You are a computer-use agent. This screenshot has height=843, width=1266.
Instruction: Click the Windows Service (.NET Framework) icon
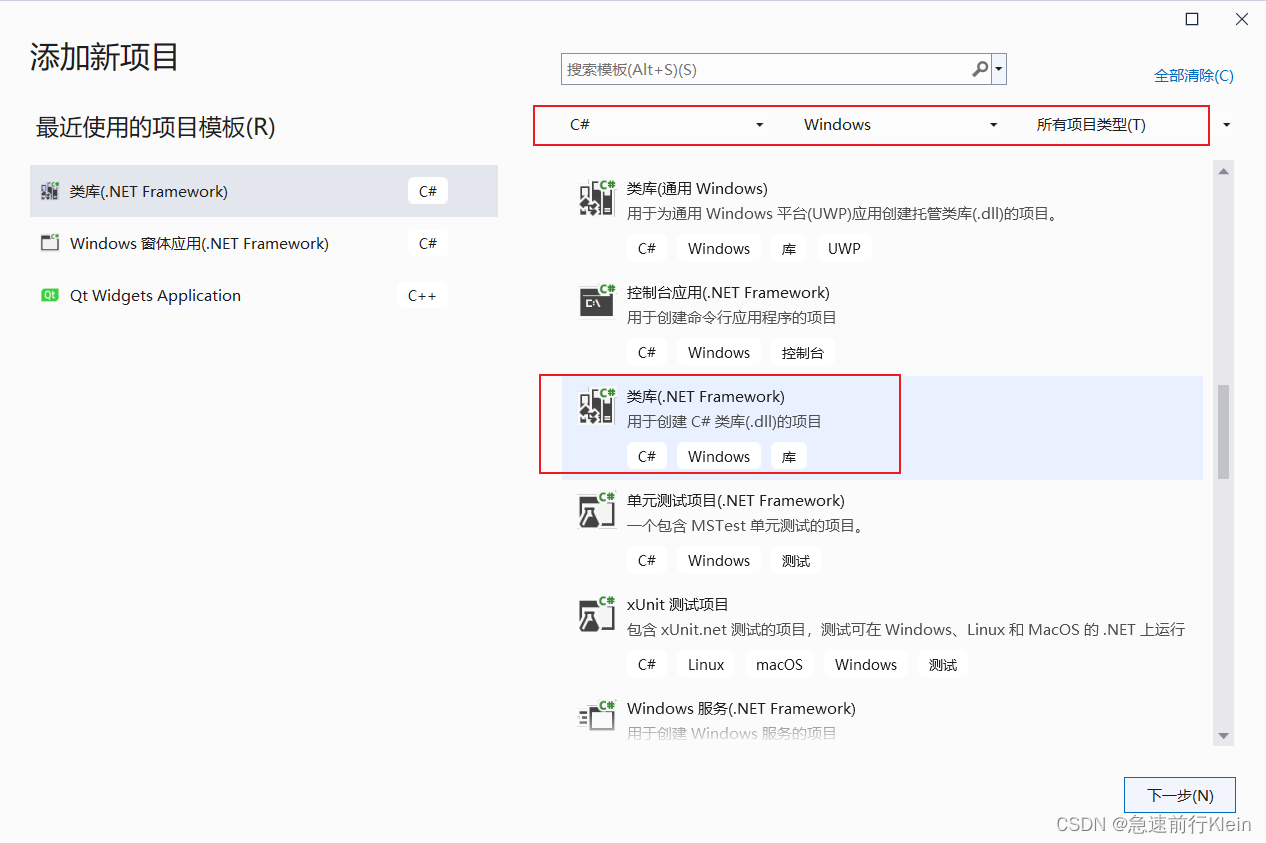coord(597,716)
